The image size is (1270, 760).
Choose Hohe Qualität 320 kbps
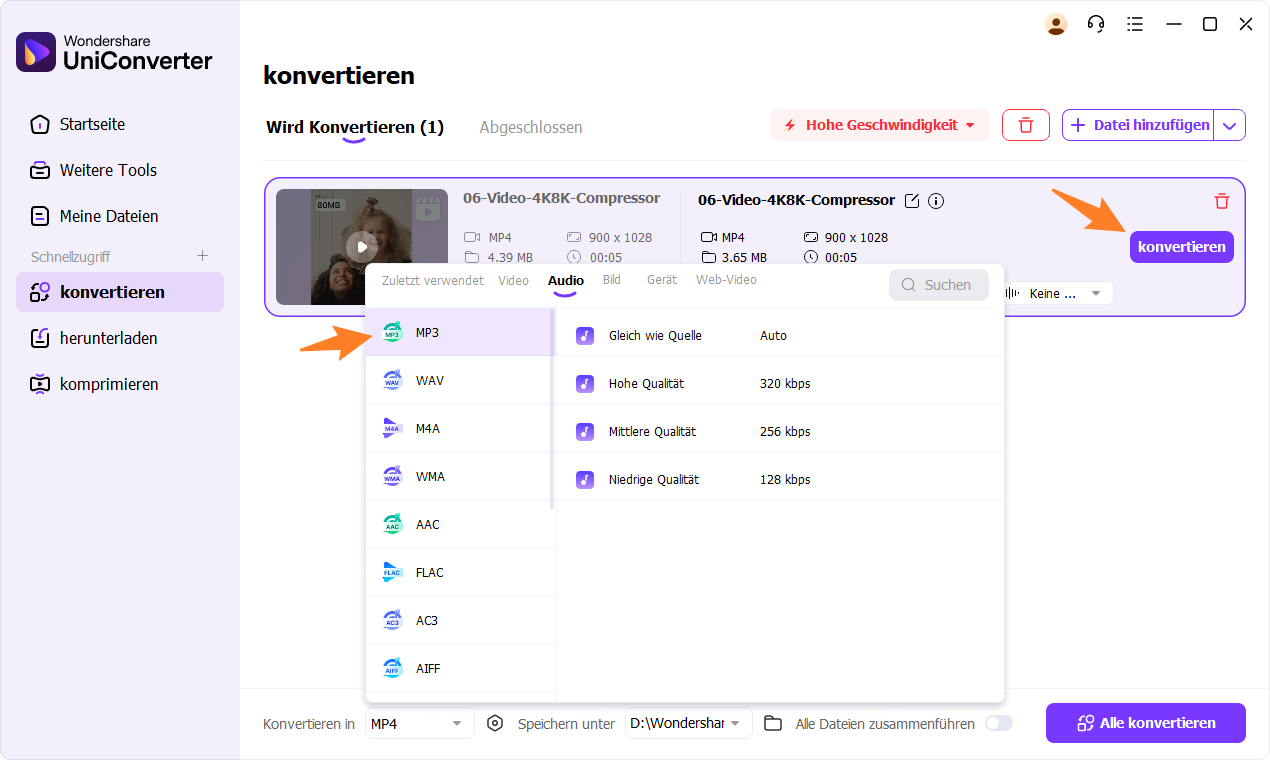pyautogui.click(x=780, y=384)
